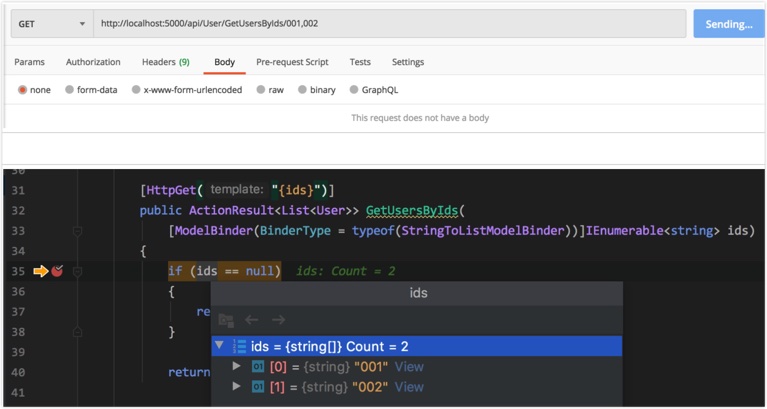767x409 pixels.
Task: Open the Tests tab
Action: click(360, 62)
